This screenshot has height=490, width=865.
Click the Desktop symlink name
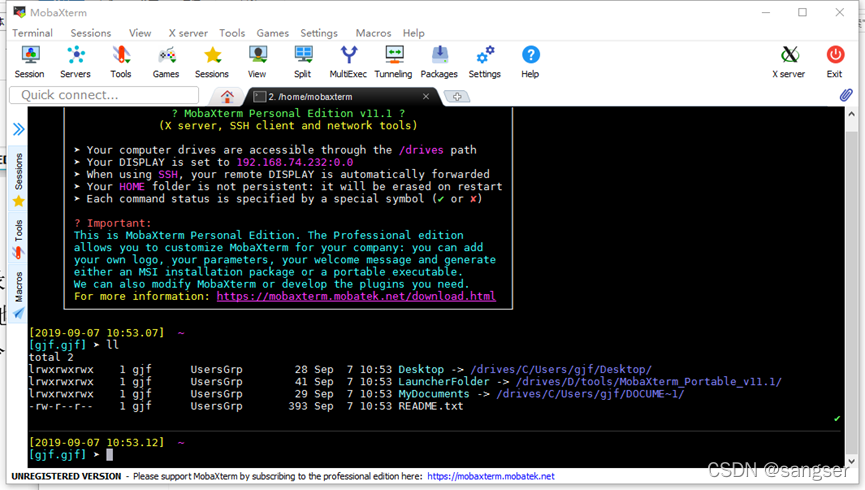pos(421,370)
